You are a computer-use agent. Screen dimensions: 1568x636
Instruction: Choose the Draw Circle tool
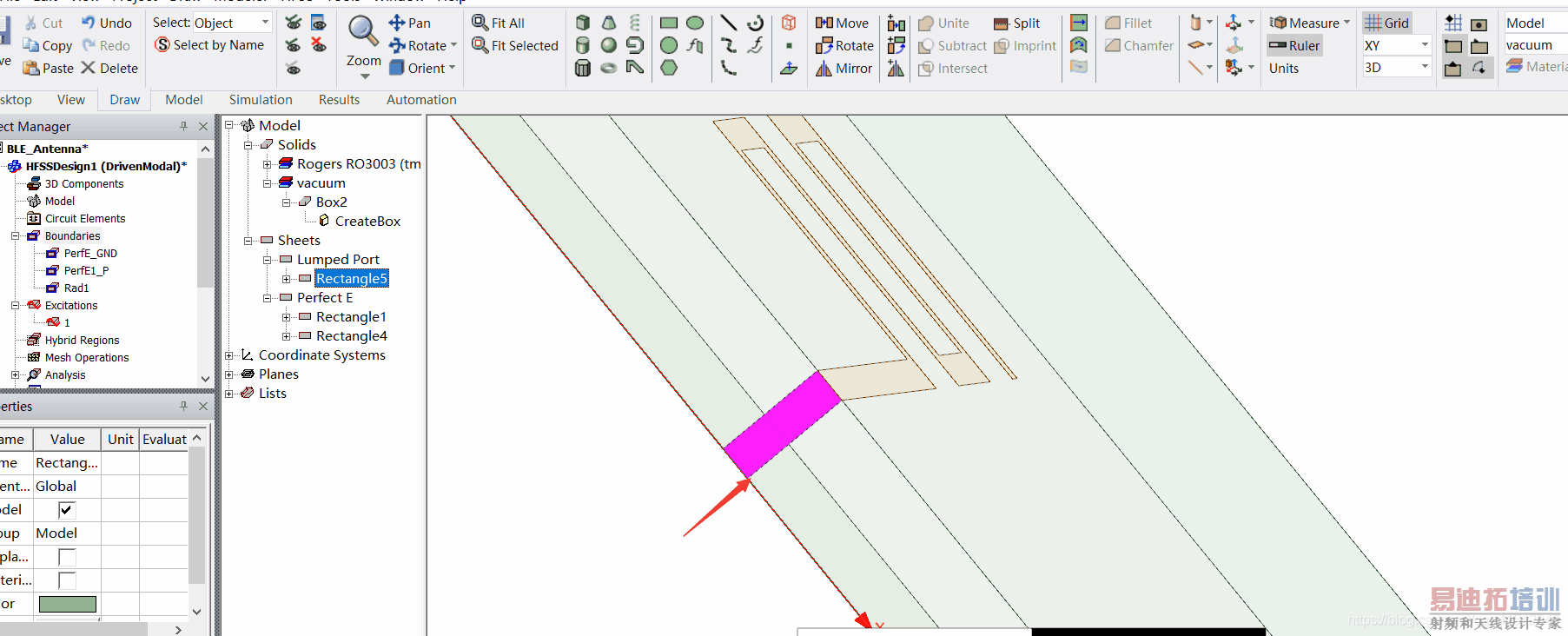669,45
